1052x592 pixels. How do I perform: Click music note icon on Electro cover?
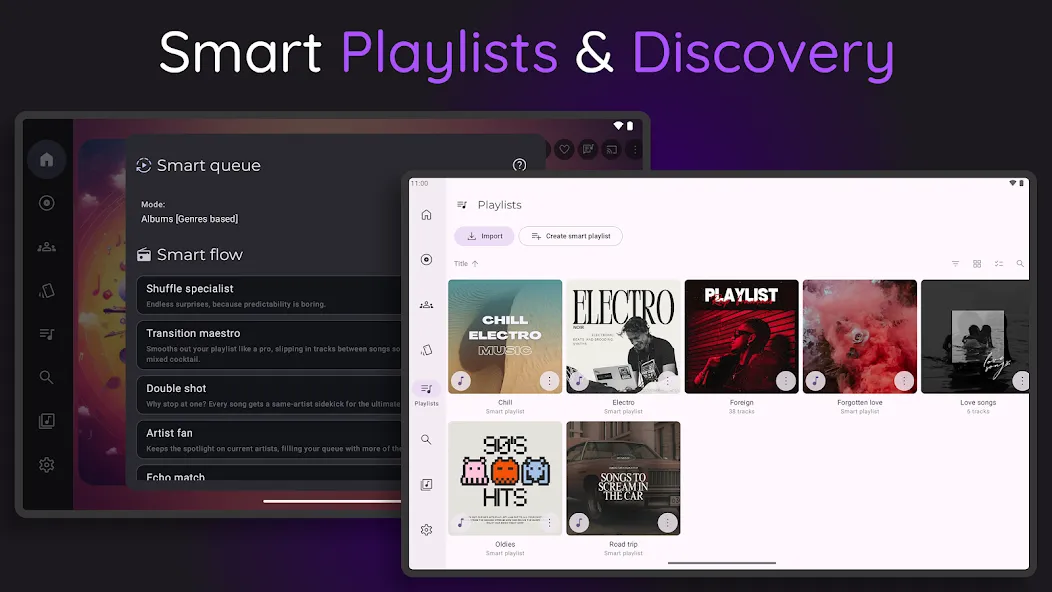(x=579, y=381)
